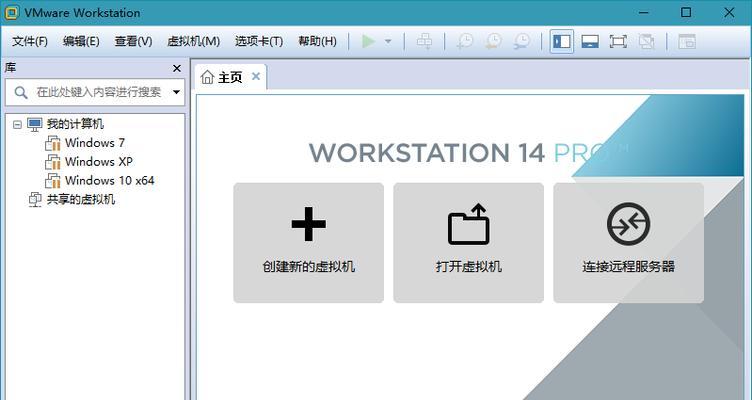This screenshot has height=400, width=752.
Task: Click 连接远程服务器 connect server tile
Action: pyautogui.click(x=629, y=243)
